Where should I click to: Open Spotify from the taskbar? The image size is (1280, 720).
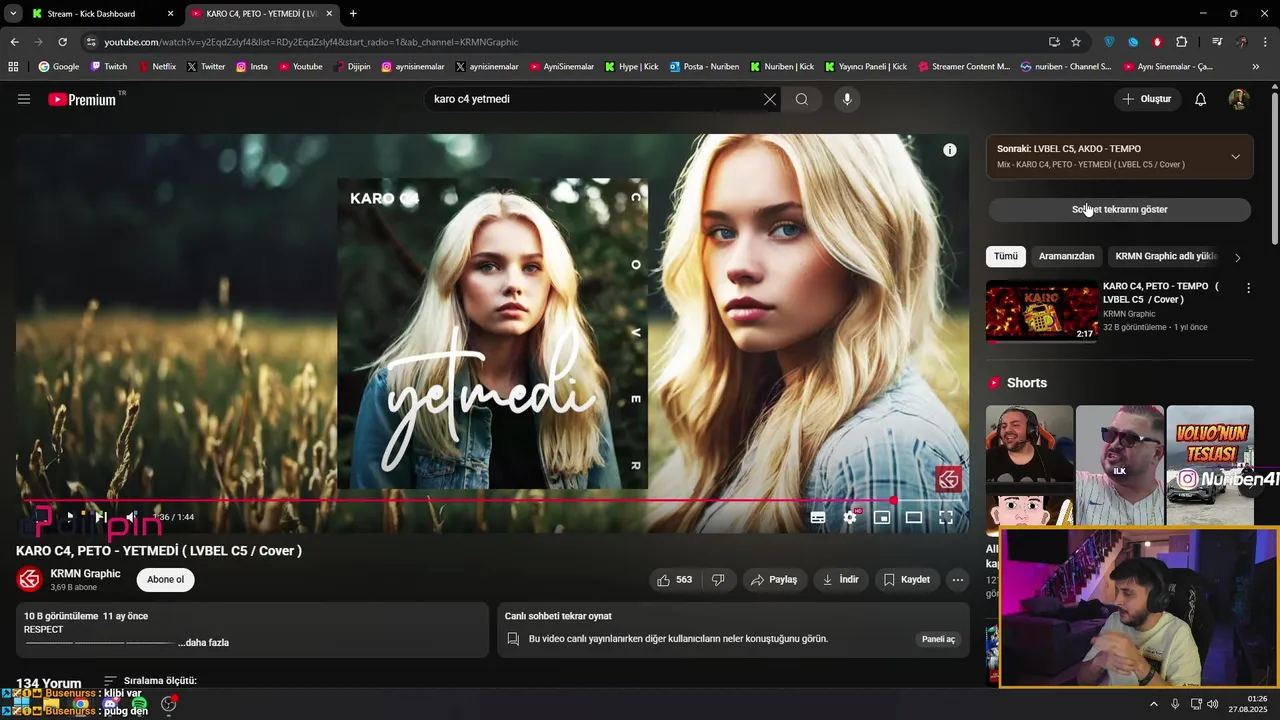138,705
